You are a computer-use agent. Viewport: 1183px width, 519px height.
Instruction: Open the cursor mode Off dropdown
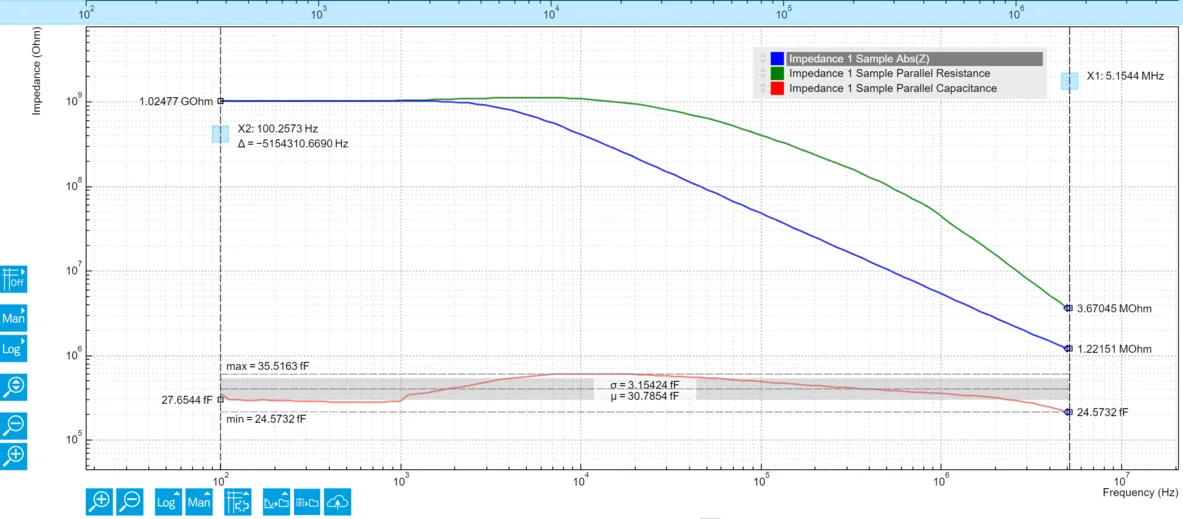click(x=14, y=278)
